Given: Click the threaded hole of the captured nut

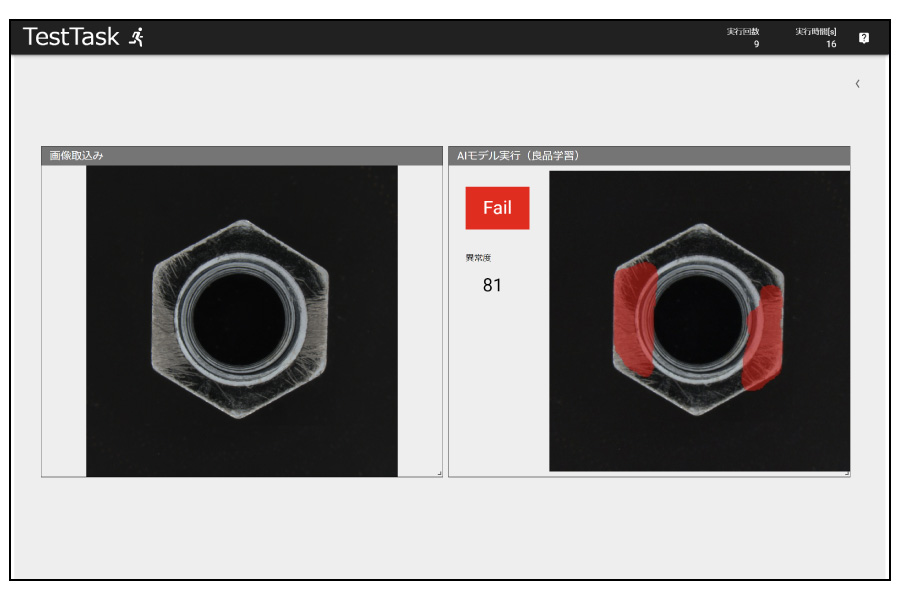Looking at the screenshot, I should click(x=240, y=319).
